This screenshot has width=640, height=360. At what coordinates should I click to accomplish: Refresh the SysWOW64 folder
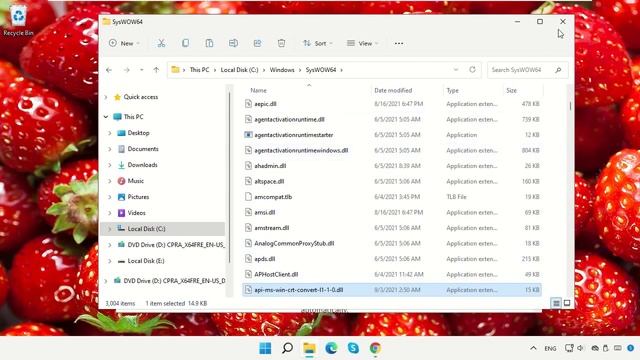pos(472,70)
